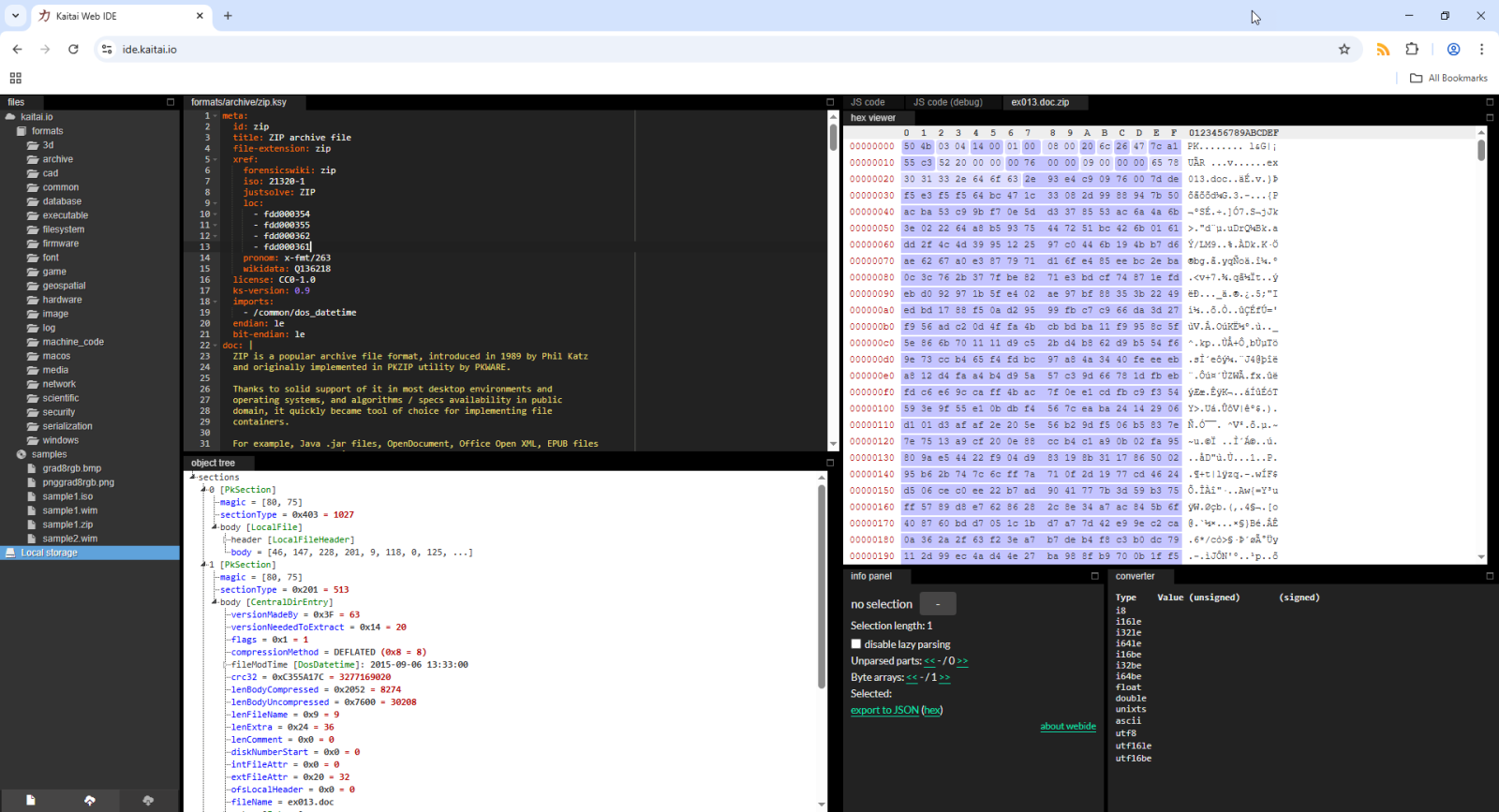The height and width of the screenshot is (812, 1499).
Task: Maximize the converter panel
Action: pyautogui.click(x=1490, y=576)
